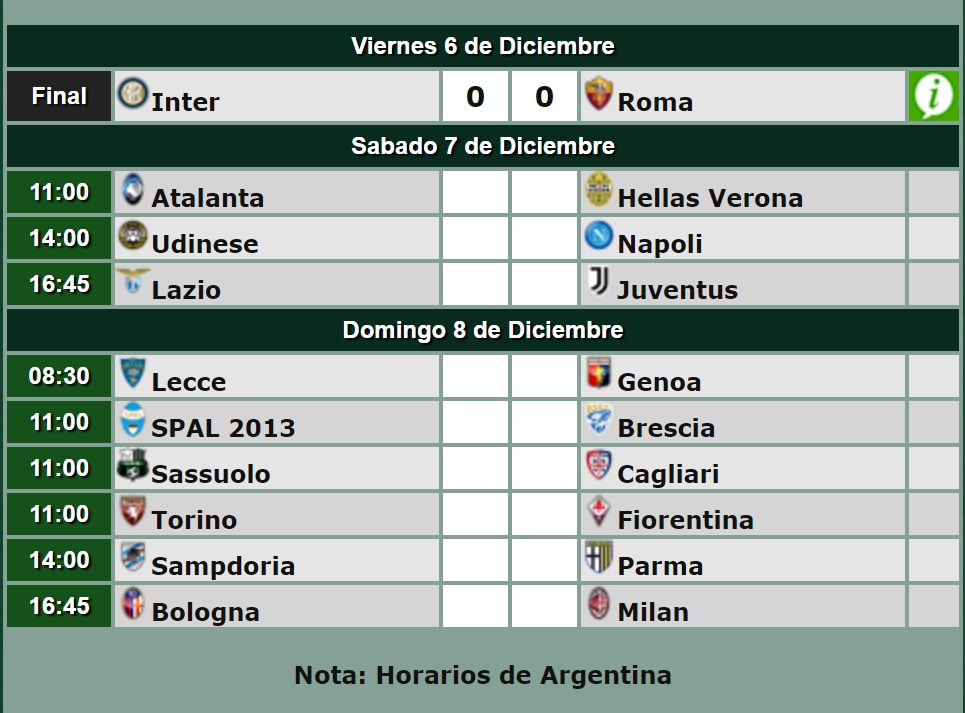This screenshot has height=713, width=965.
Task: Click the Domingo 8 de Diciembre header
Action: (482, 330)
